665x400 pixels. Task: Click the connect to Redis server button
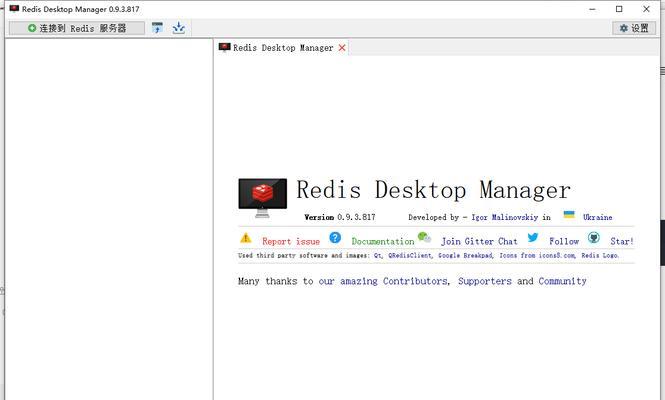pyautogui.click(x=77, y=28)
